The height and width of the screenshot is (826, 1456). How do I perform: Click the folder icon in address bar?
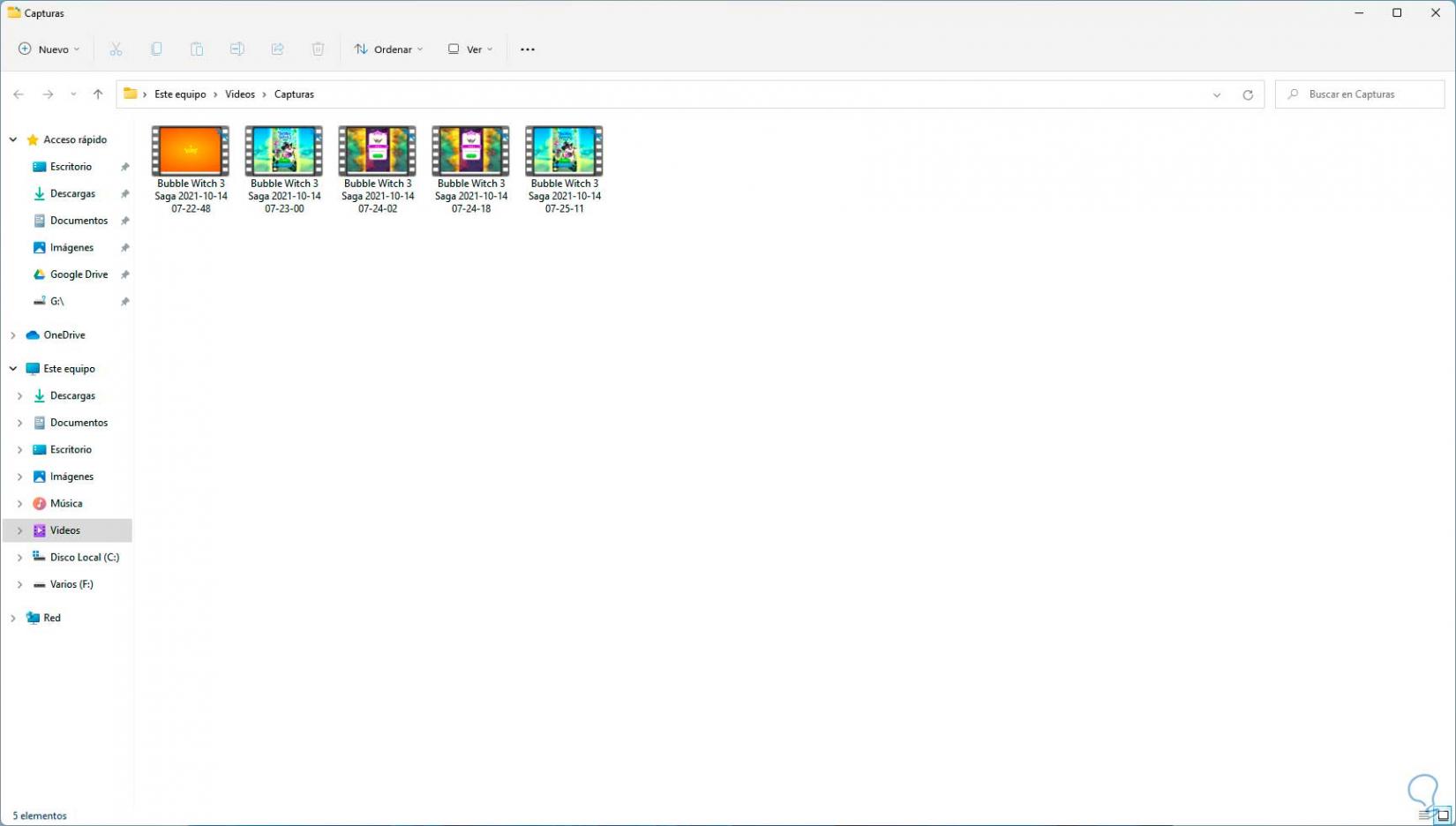pos(131,94)
